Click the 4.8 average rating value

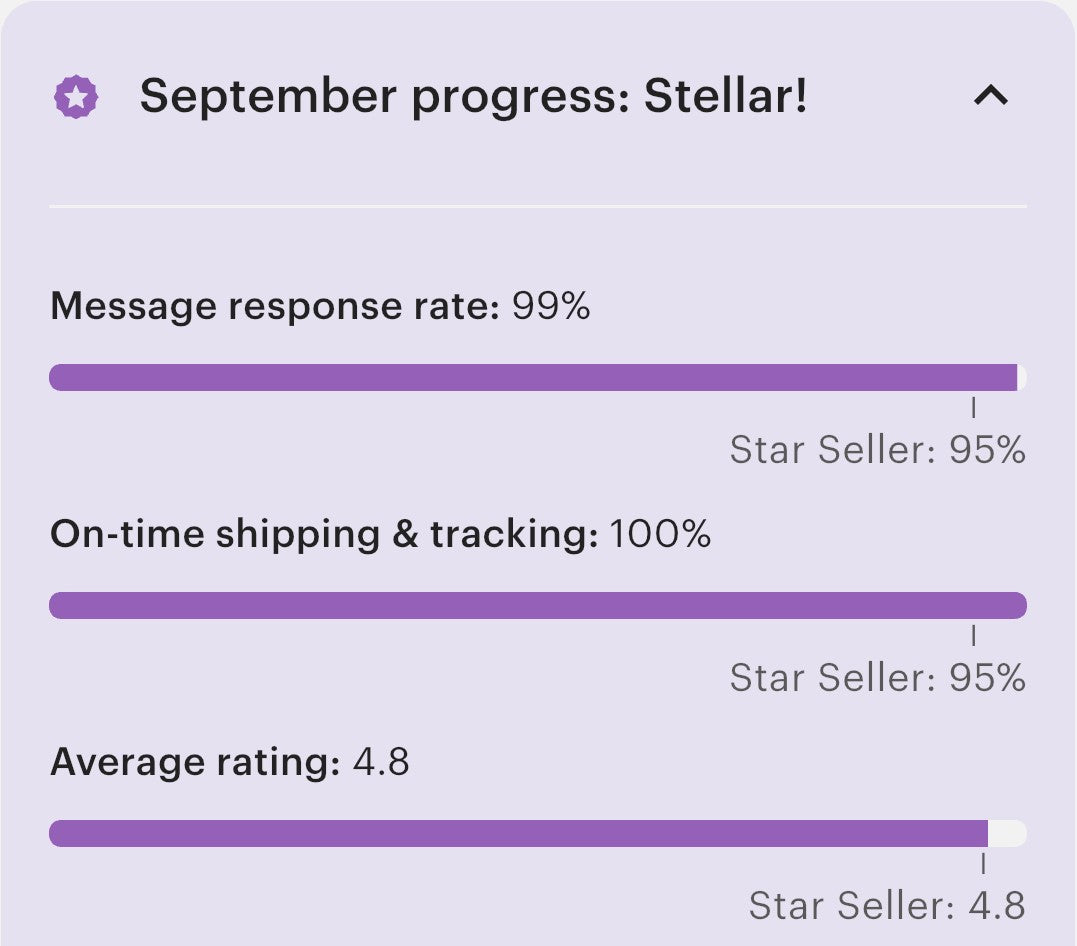coord(381,762)
